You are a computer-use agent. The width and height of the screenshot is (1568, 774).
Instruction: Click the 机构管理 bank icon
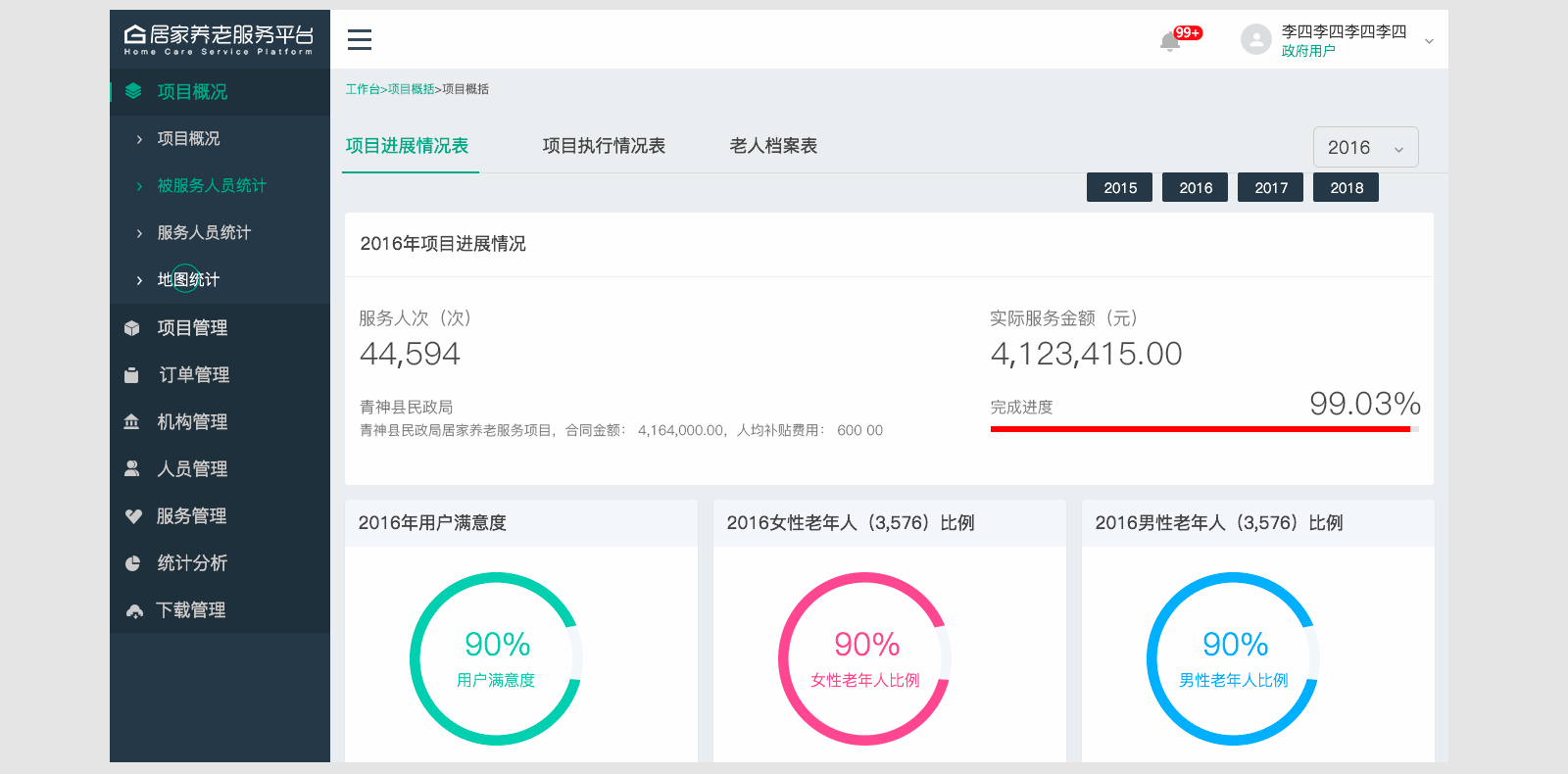[131, 422]
